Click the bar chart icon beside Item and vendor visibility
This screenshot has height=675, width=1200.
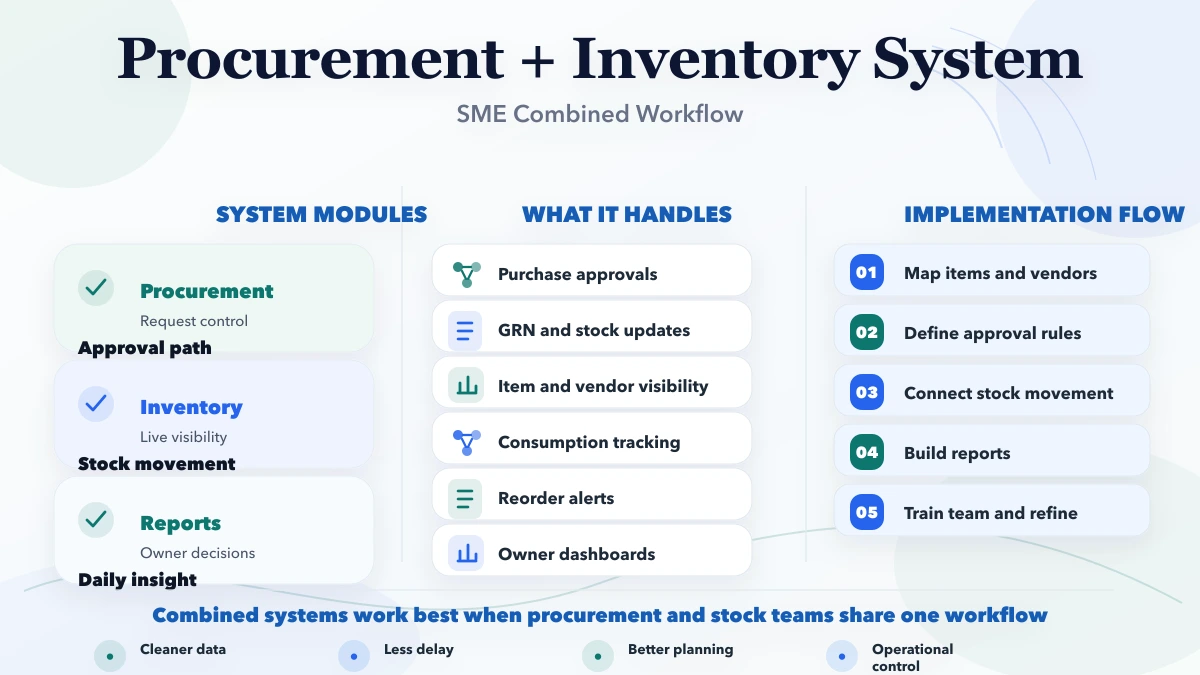point(464,382)
